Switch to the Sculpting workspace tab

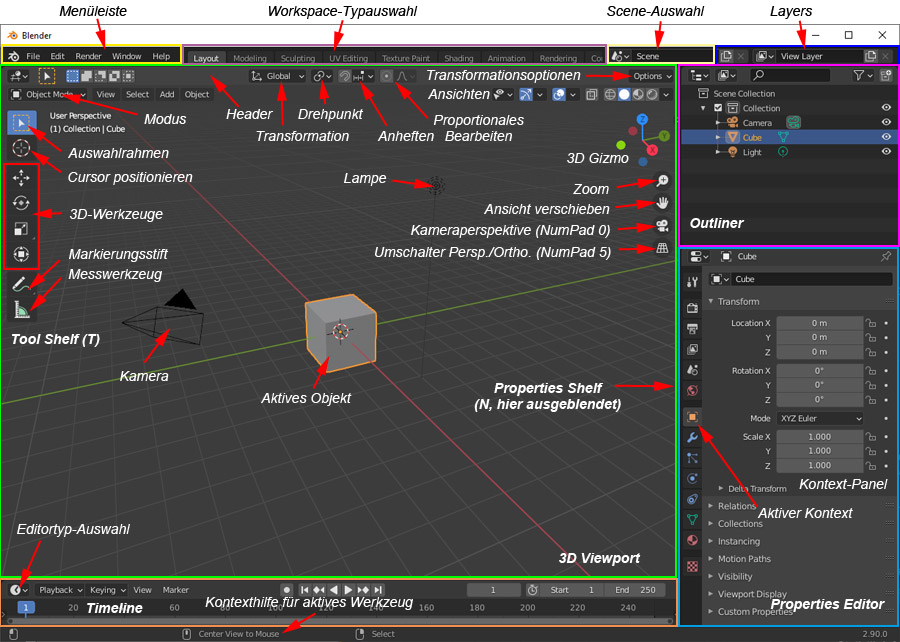tap(297, 59)
